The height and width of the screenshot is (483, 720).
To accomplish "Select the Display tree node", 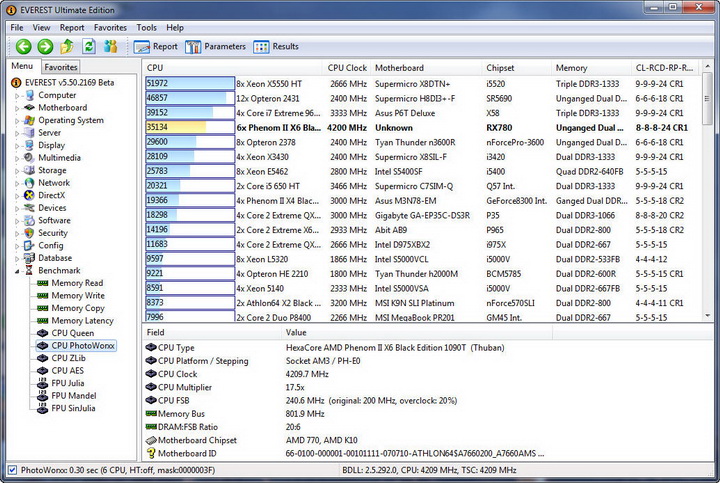I will pos(45,145).
